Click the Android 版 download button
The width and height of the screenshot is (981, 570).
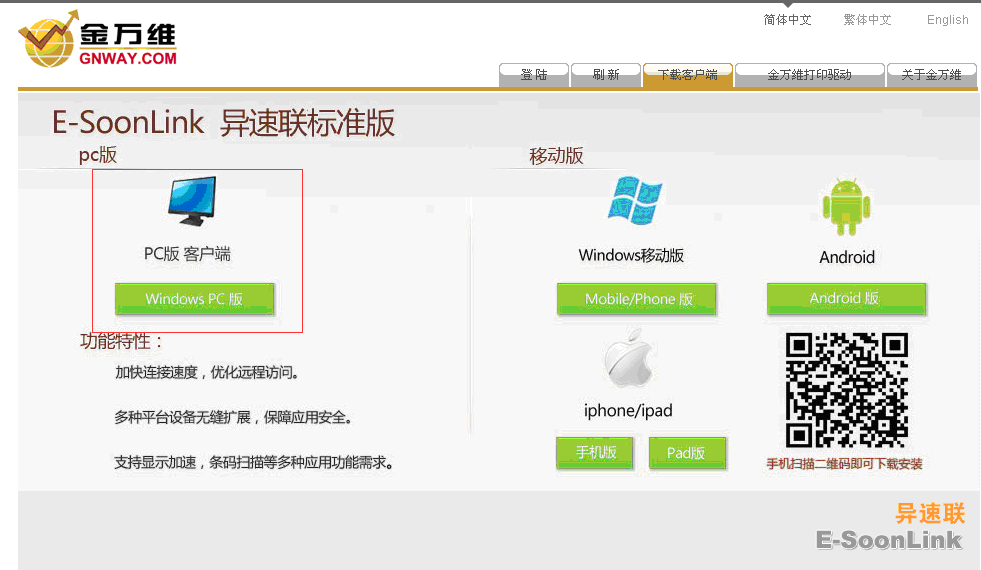tap(846, 298)
